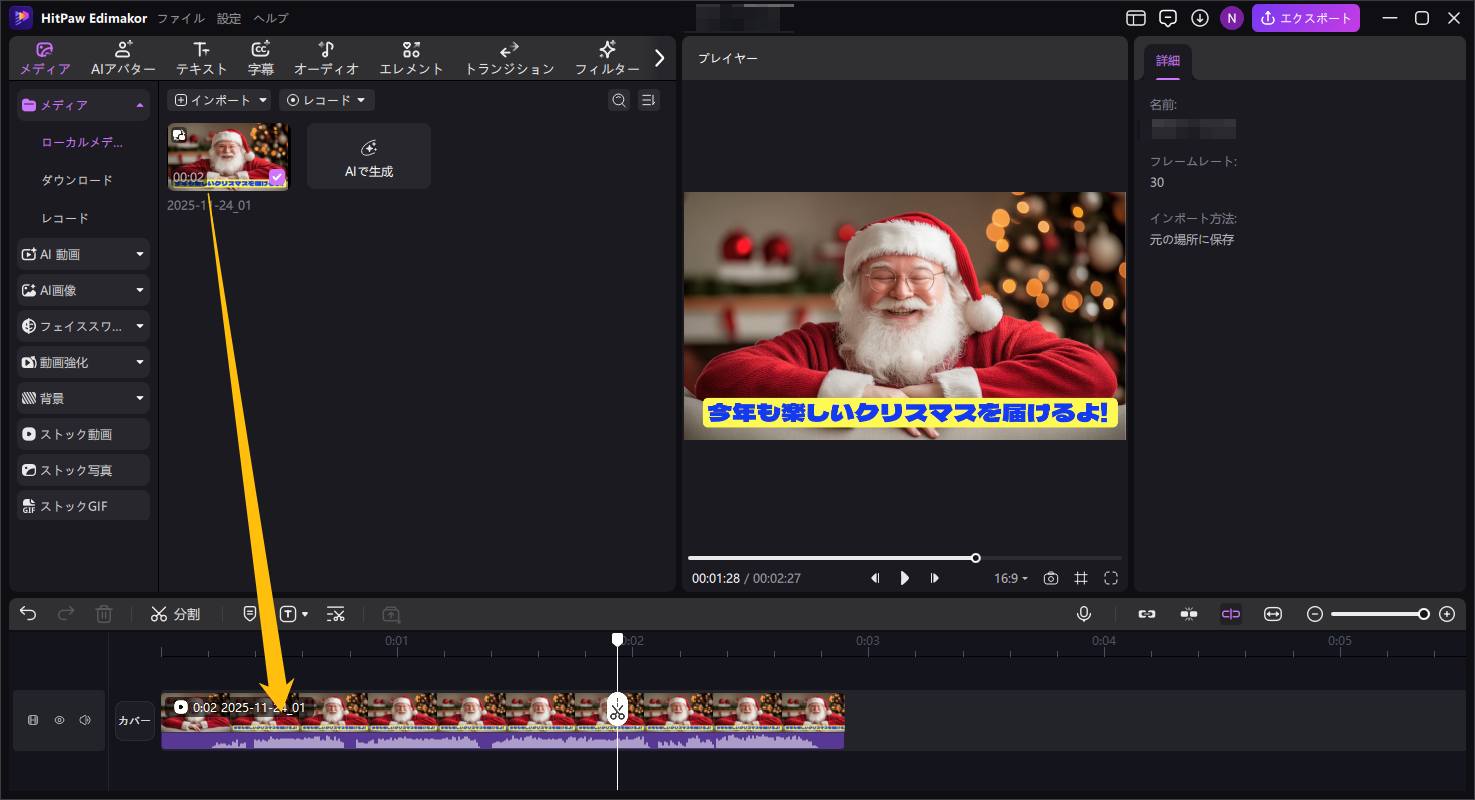This screenshot has width=1475, height=800.
Task: Enter fullscreen preview mode
Action: 1111,578
